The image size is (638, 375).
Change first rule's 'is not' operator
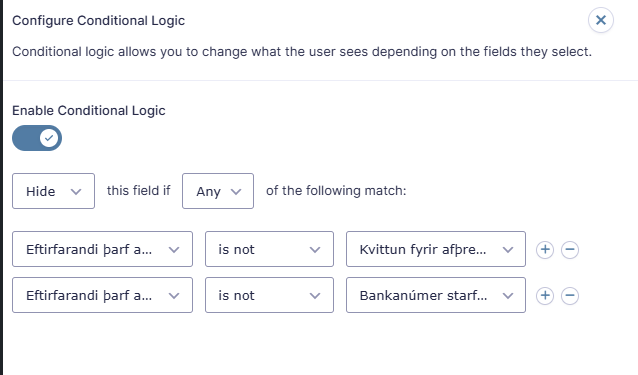tap(269, 249)
